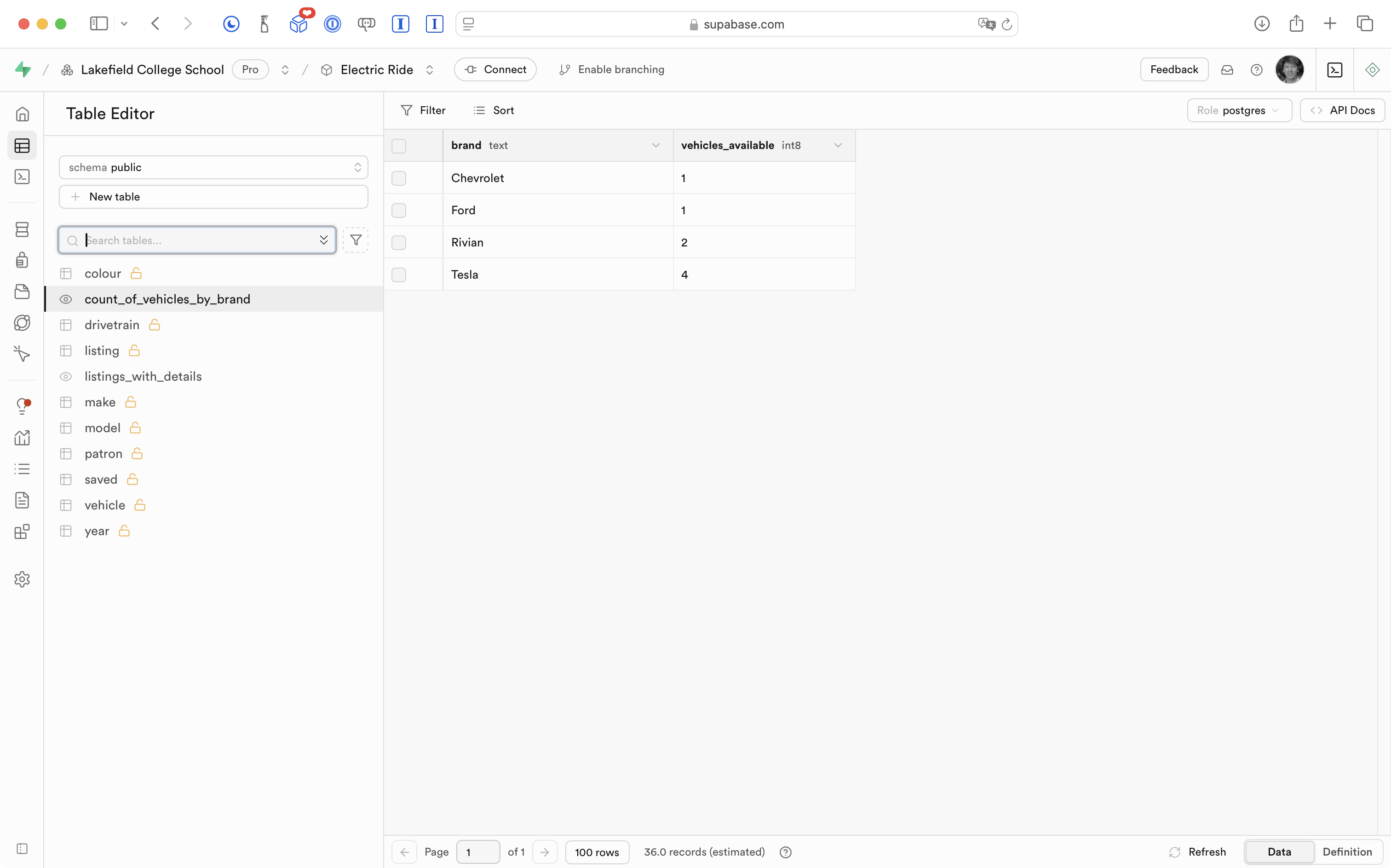This screenshot has height=868, width=1391.
Task: Select the listings_with_details view
Action: (143, 377)
